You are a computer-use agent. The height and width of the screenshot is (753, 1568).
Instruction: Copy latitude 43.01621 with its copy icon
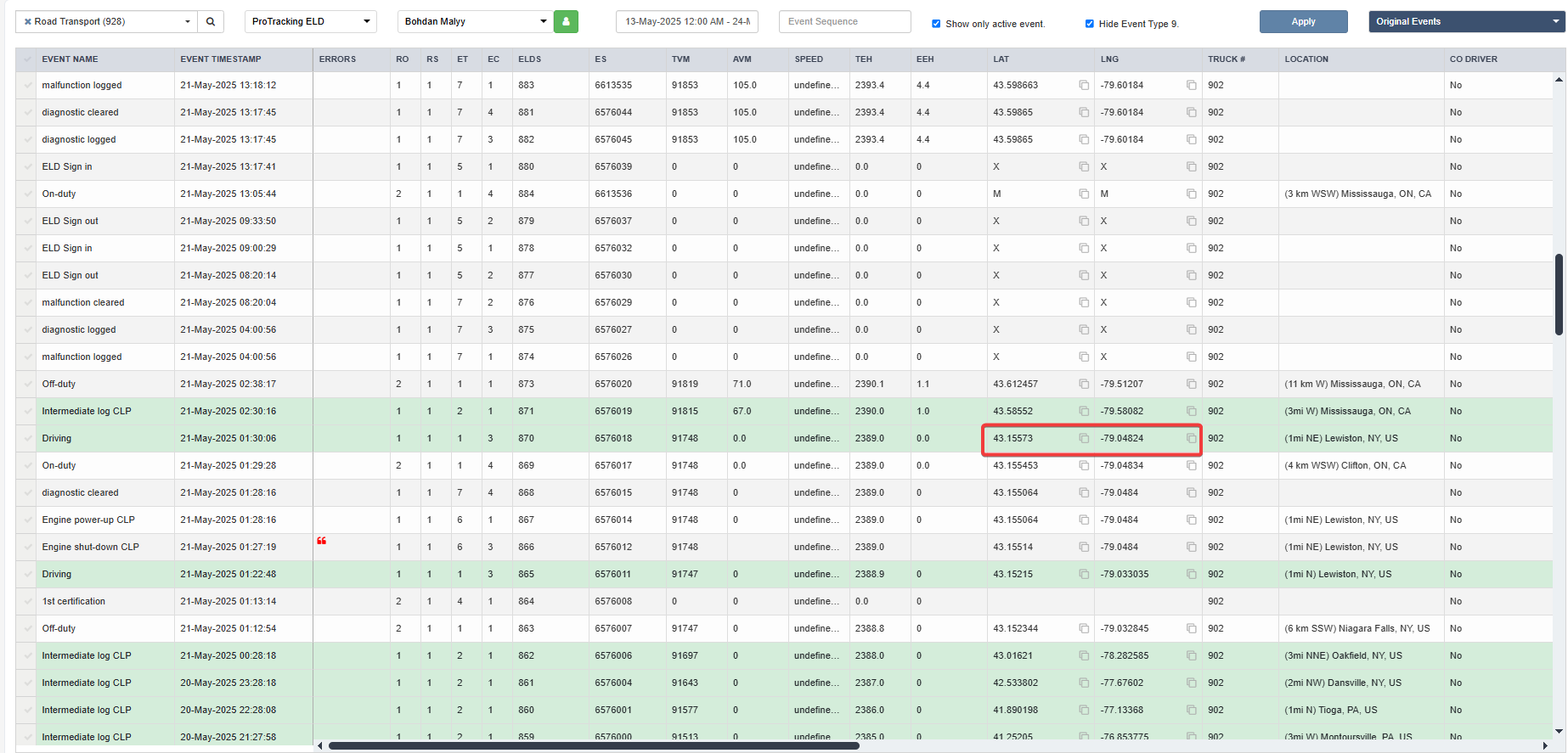pos(1084,655)
